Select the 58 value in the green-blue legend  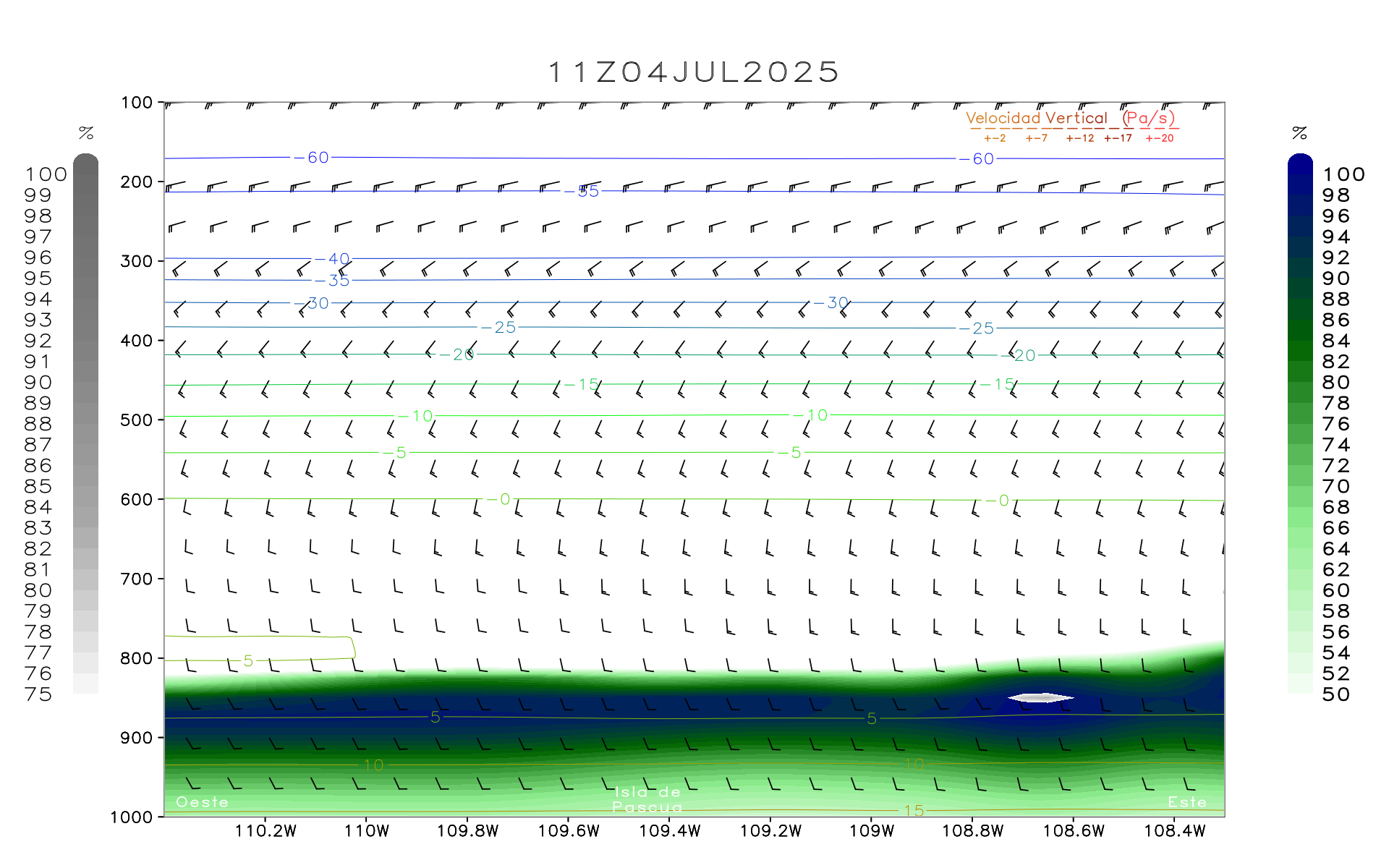coord(1336,611)
